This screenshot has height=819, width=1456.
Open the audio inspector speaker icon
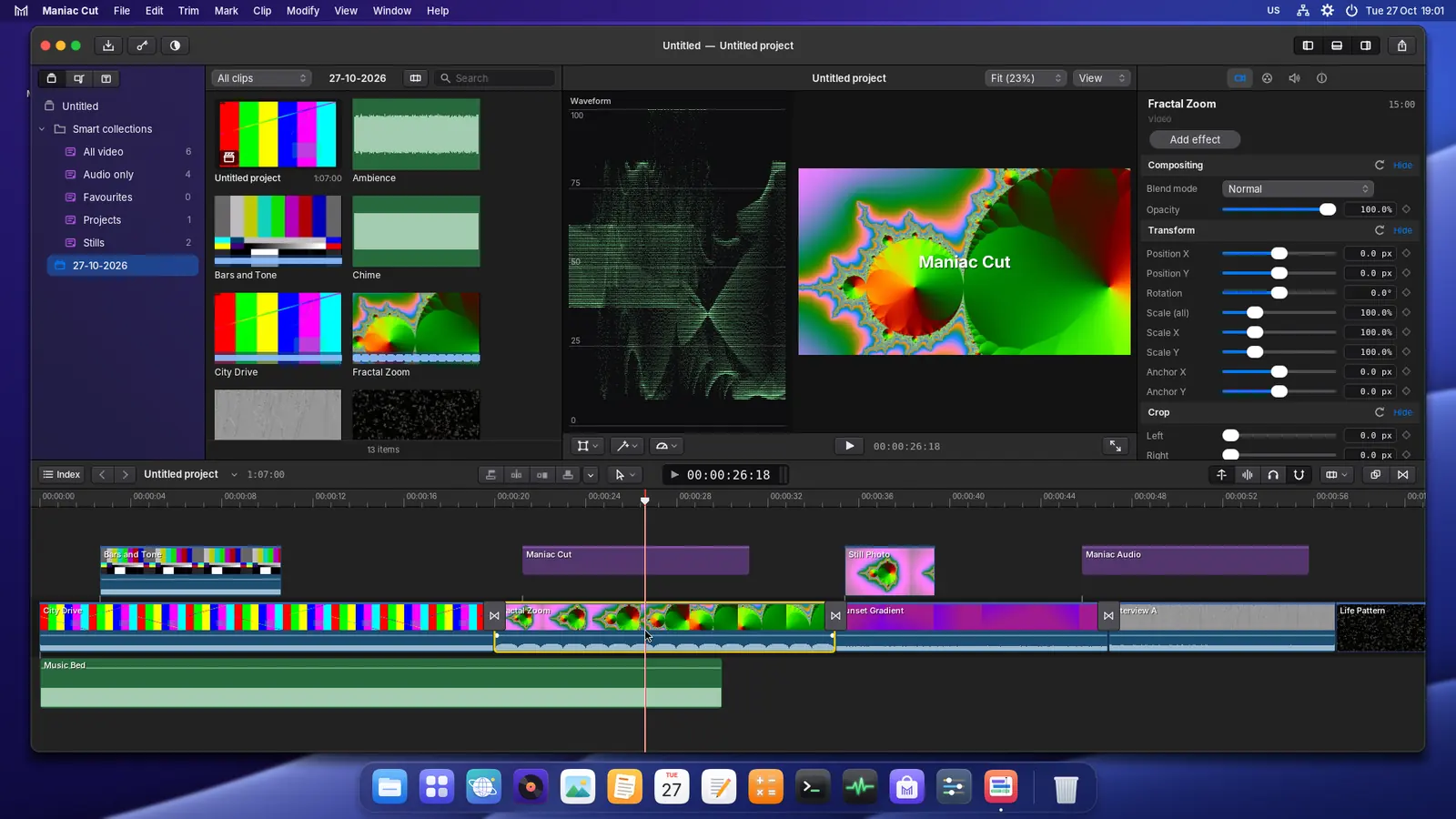coord(1295,78)
